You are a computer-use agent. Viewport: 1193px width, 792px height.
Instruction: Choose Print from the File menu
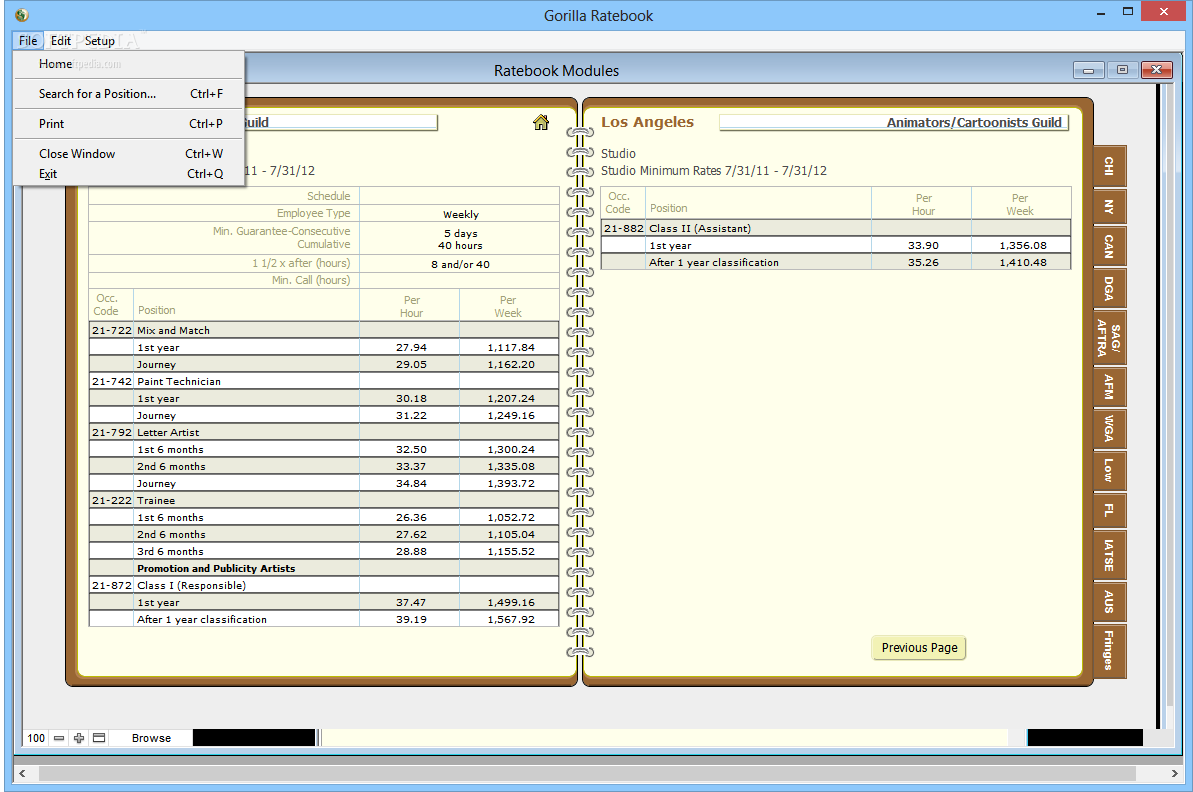129,123
